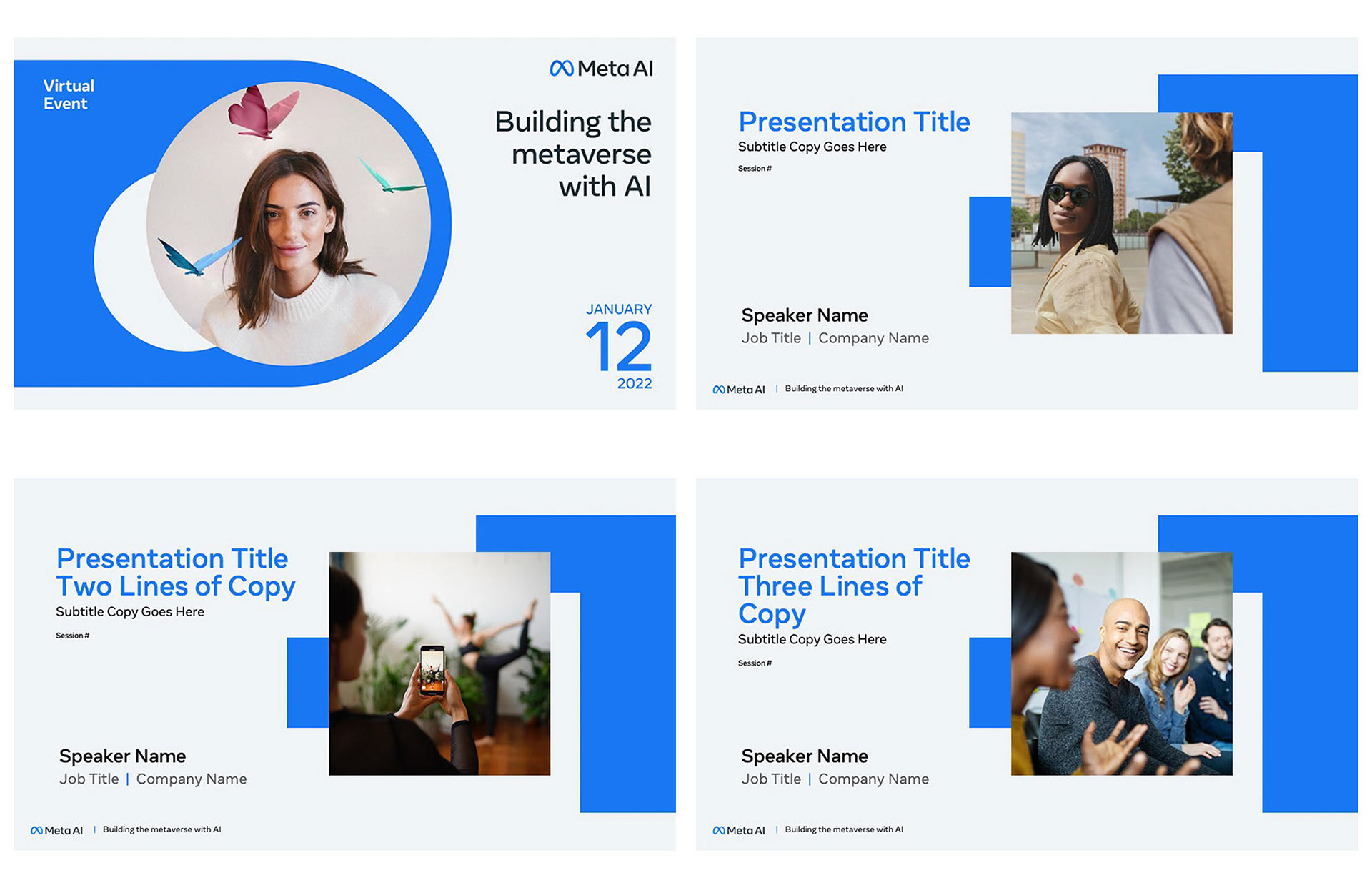
Task: Click 'Subtitle Copy Goes Here' on the bottom-right slide
Action: click(812, 639)
